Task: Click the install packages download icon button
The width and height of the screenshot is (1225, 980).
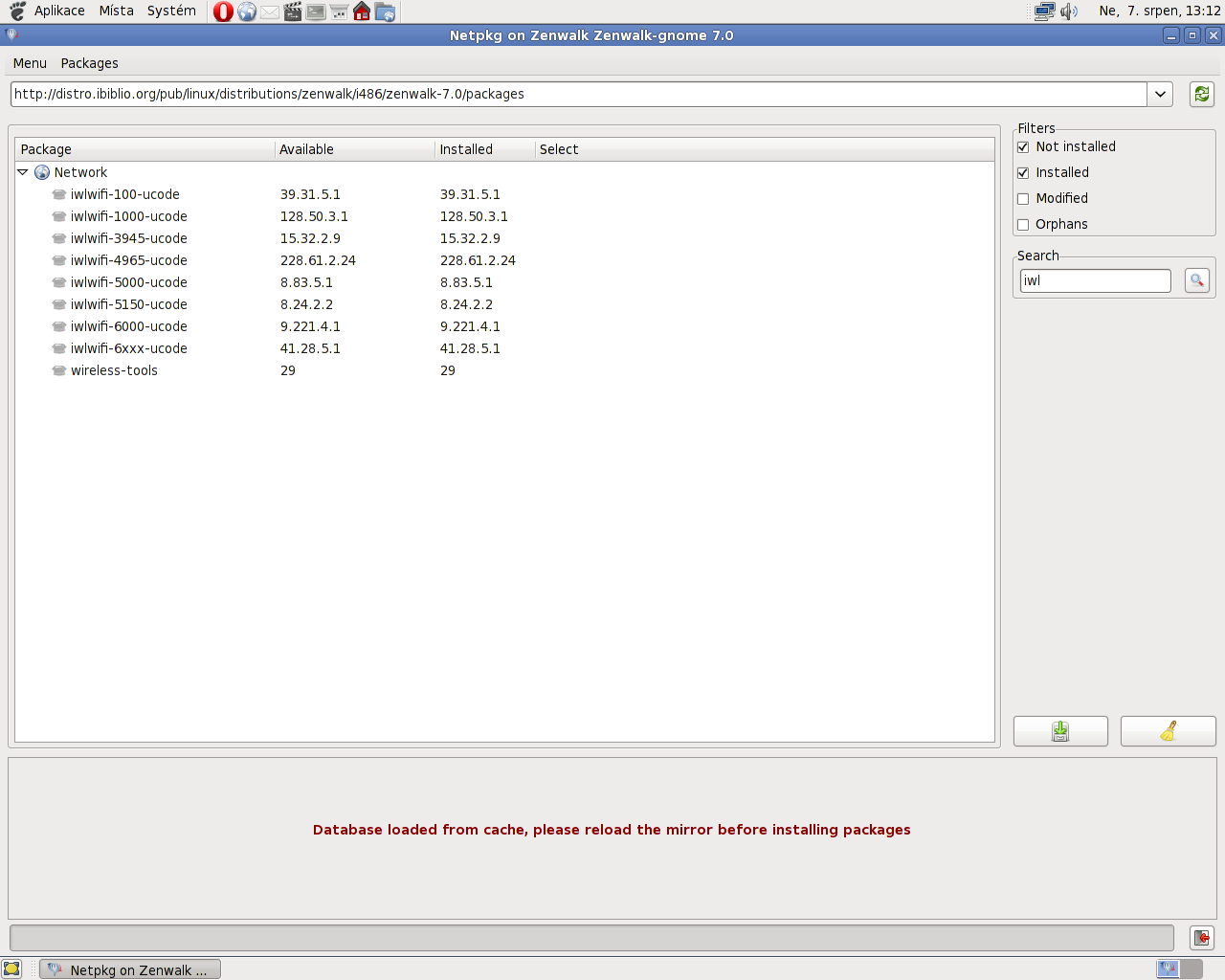Action: coord(1060,731)
